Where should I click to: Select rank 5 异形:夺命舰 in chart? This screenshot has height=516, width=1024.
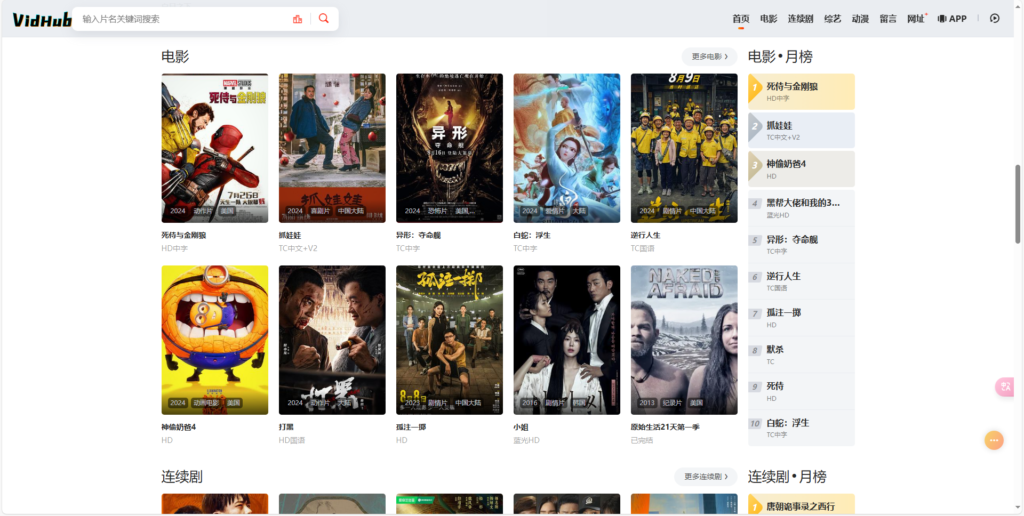pos(801,245)
